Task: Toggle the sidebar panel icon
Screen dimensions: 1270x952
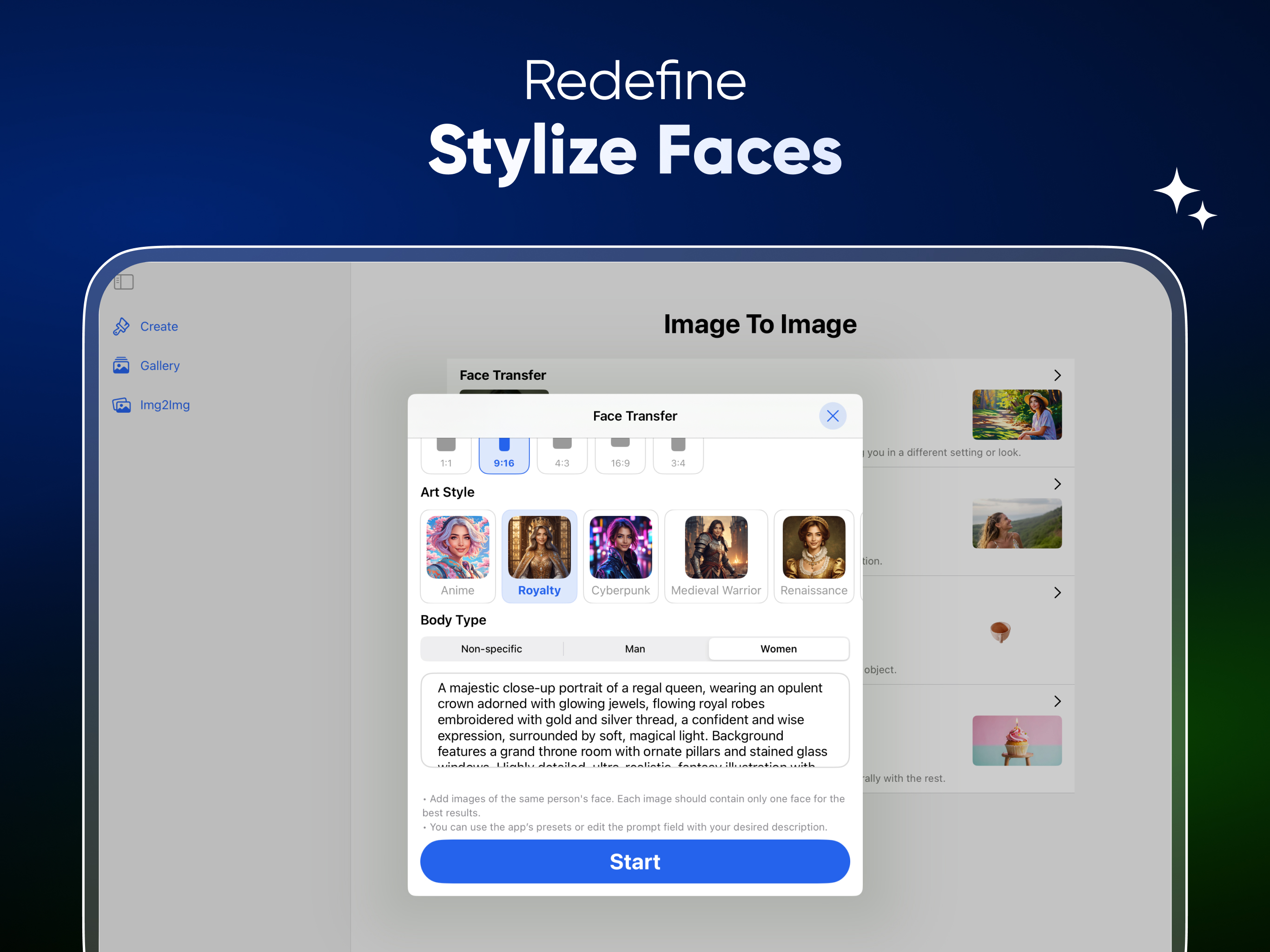Action: coord(124,282)
